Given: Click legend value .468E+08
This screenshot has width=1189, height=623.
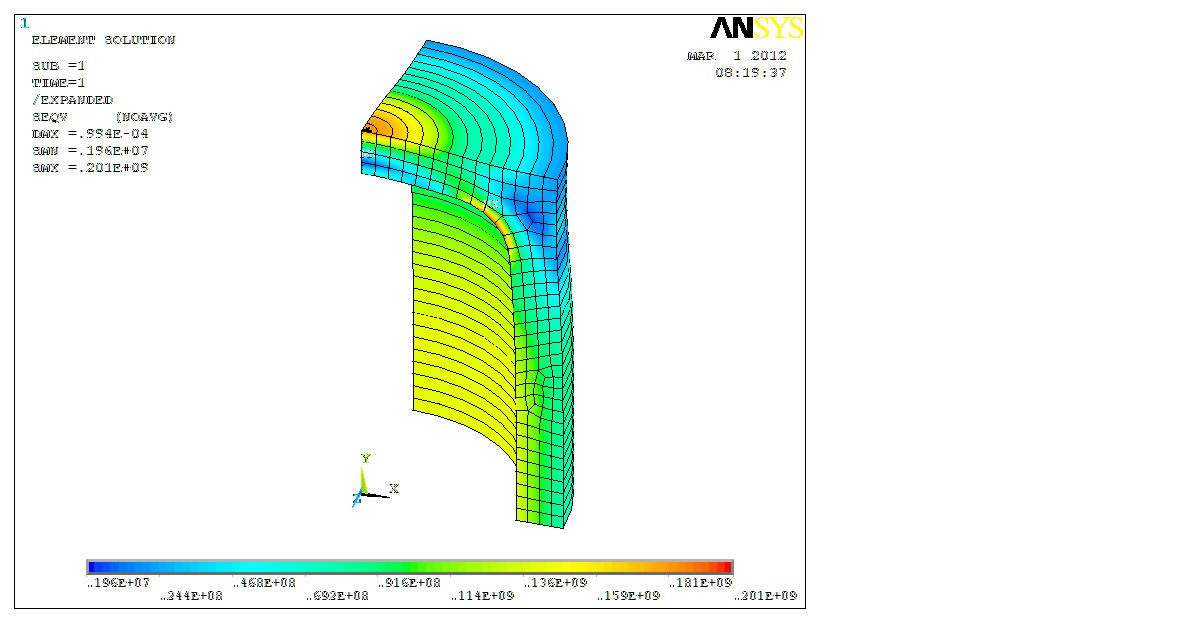Looking at the screenshot, I should pos(264,583).
